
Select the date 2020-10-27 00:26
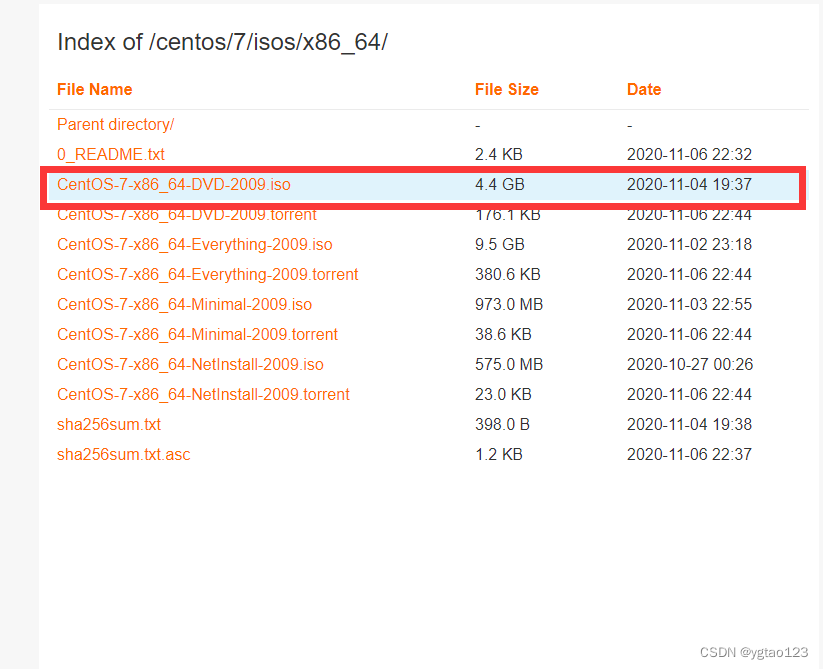[x=690, y=364]
